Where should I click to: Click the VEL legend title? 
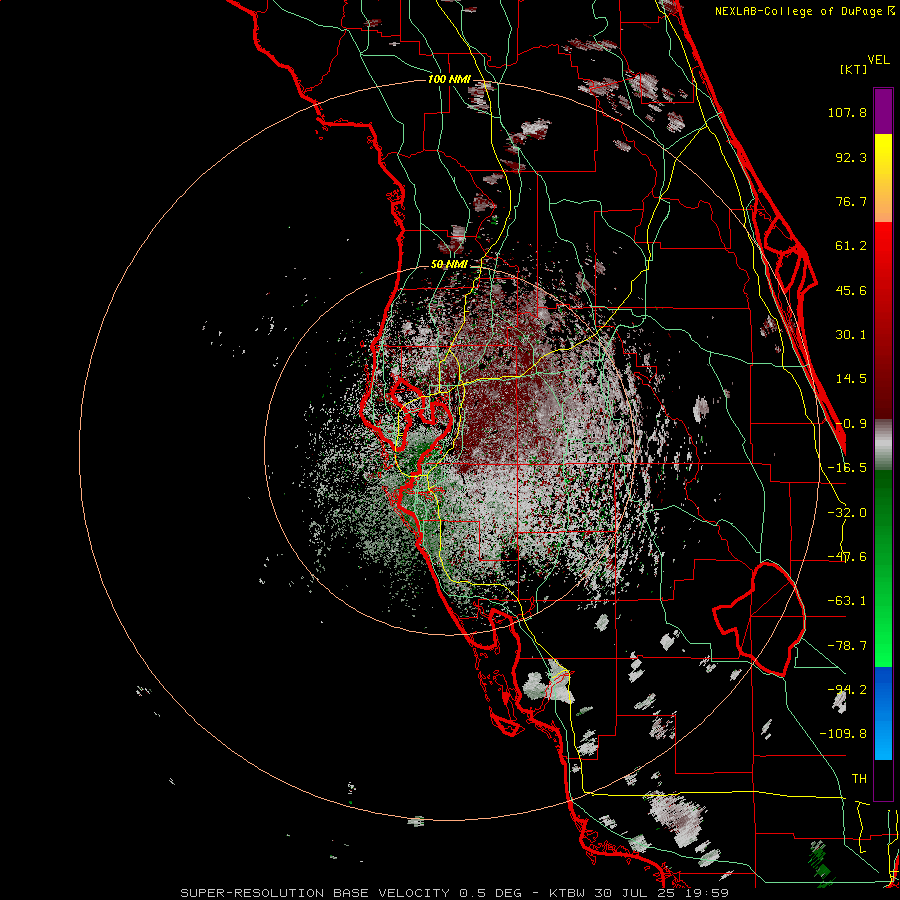tap(879, 60)
